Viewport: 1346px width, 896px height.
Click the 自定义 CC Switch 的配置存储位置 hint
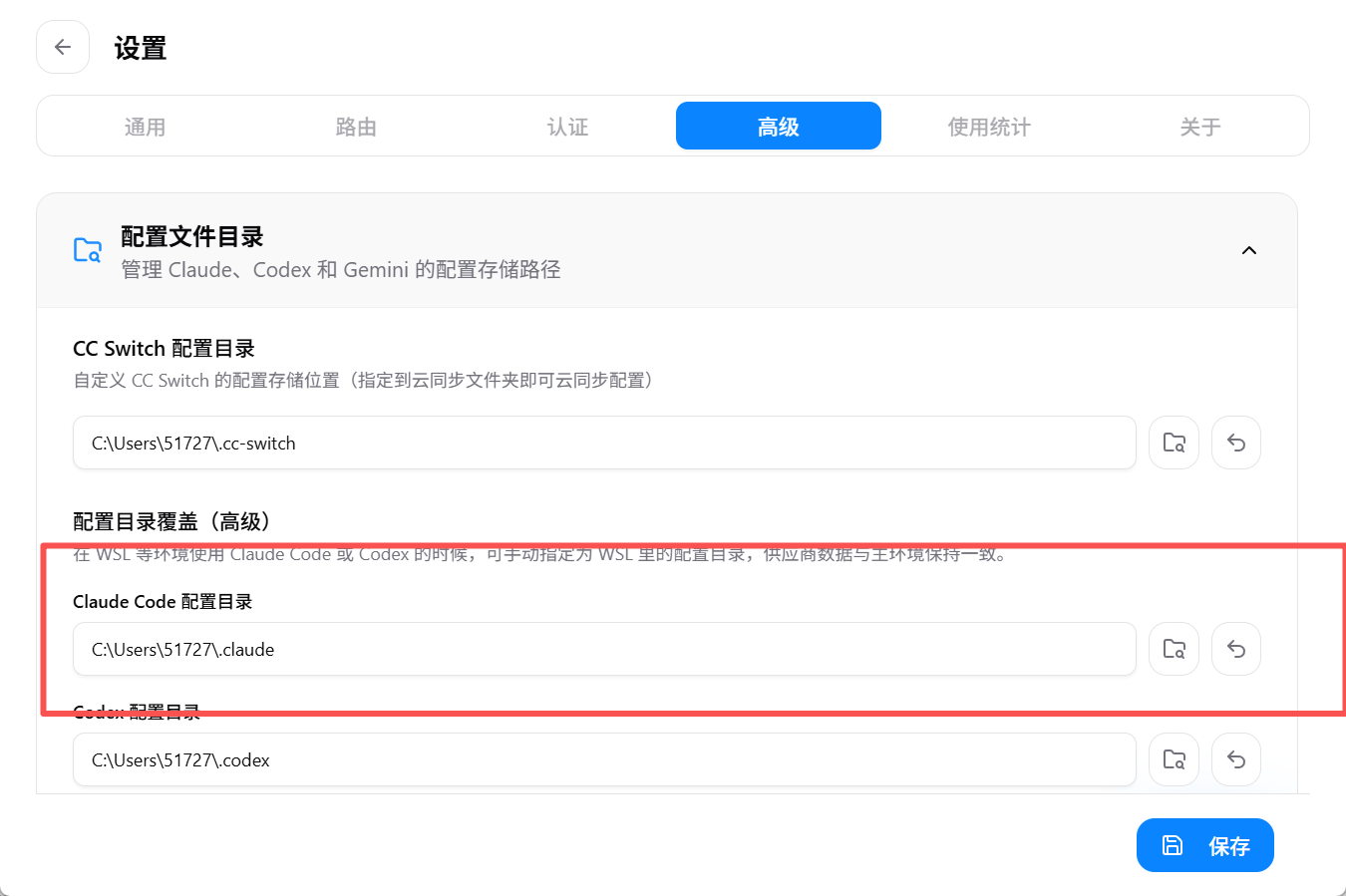(x=363, y=380)
